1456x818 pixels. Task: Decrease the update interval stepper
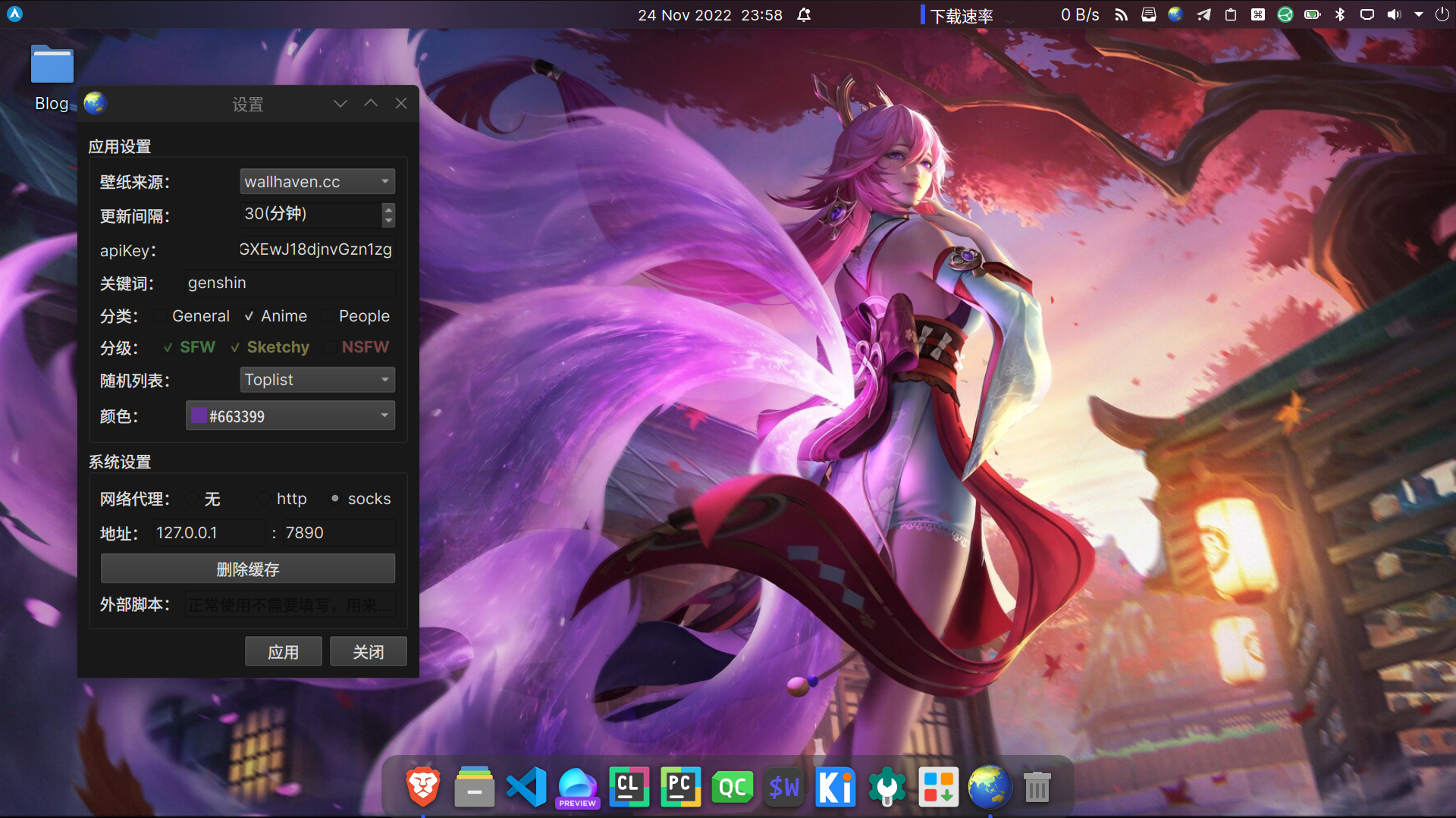click(x=388, y=221)
